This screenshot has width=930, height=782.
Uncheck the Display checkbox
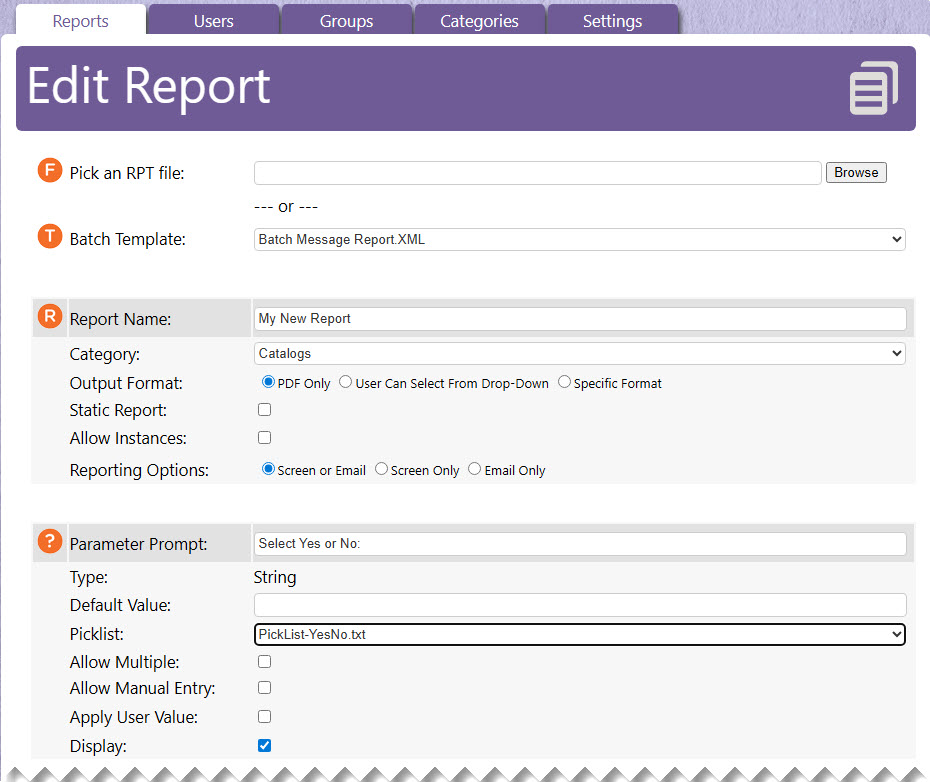pyautogui.click(x=265, y=745)
